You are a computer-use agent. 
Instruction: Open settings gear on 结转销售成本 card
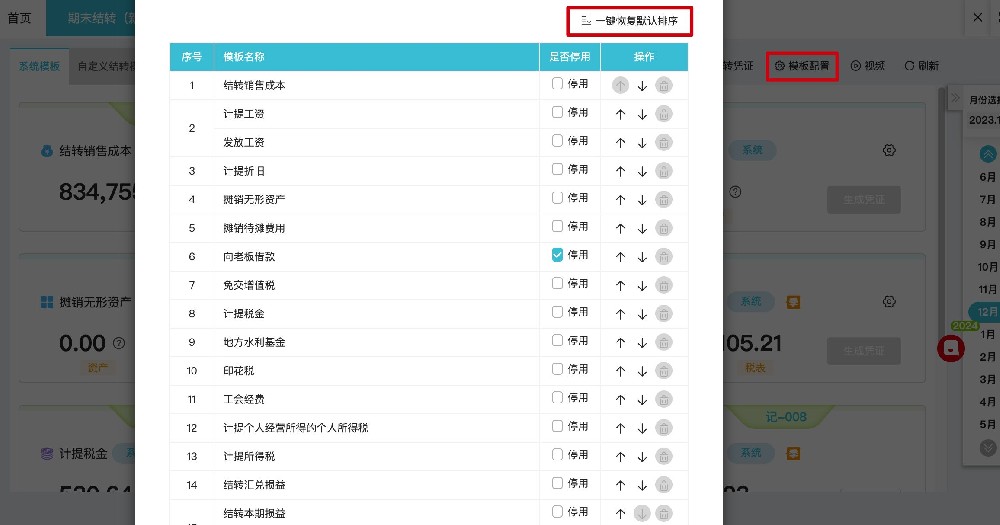(x=889, y=150)
